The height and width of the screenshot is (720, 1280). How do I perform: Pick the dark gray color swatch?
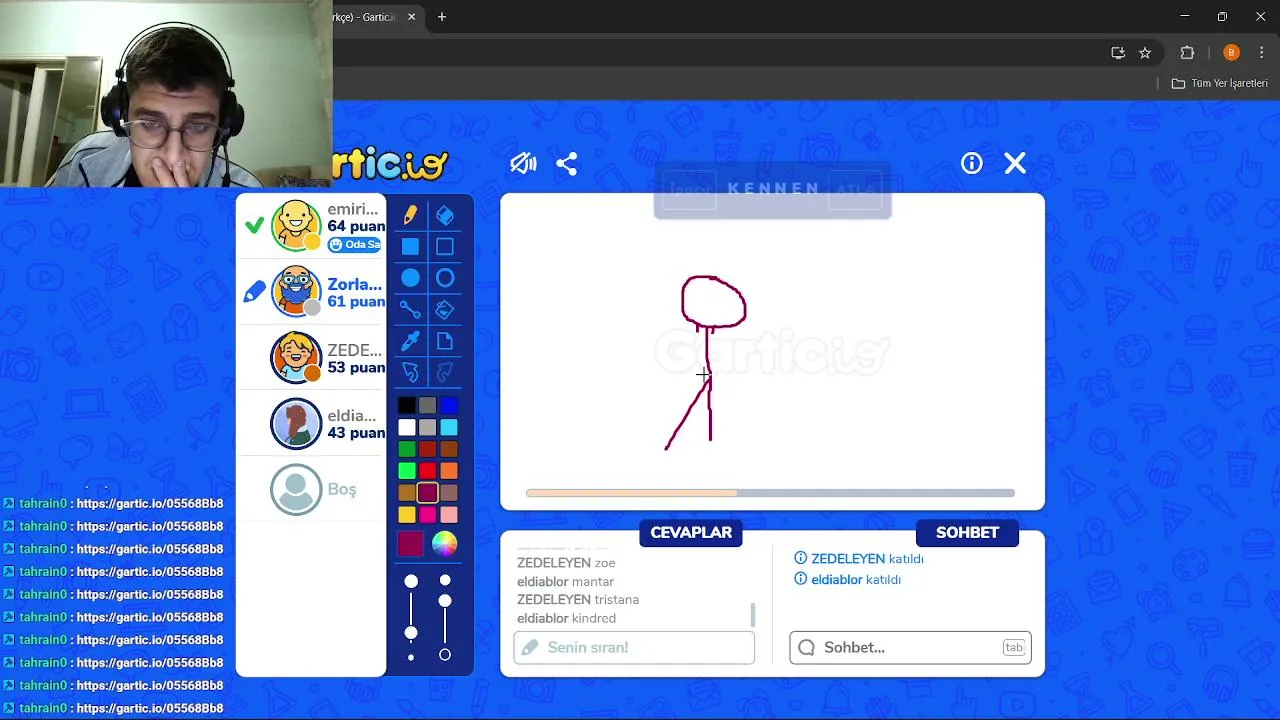[427, 405]
